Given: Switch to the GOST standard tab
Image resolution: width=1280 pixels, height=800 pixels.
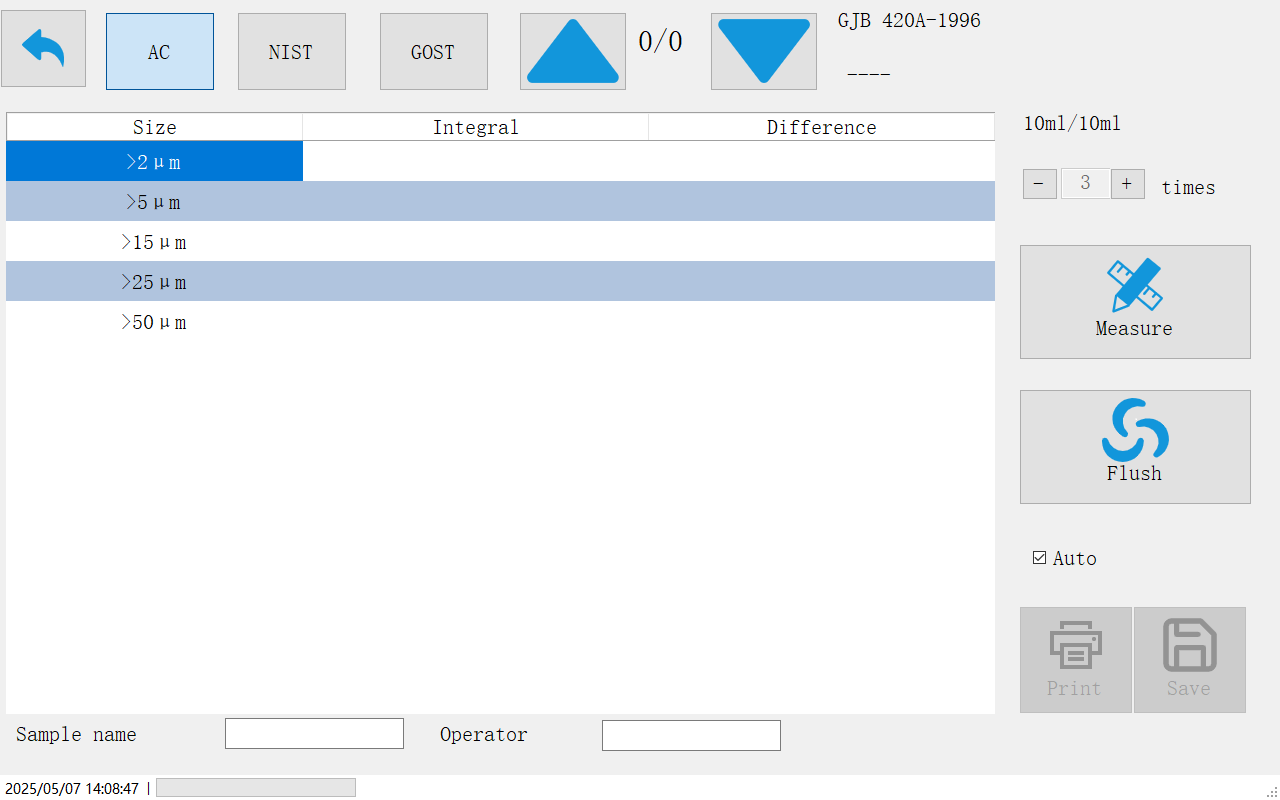Looking at the screenshot, I should point(433,52).
